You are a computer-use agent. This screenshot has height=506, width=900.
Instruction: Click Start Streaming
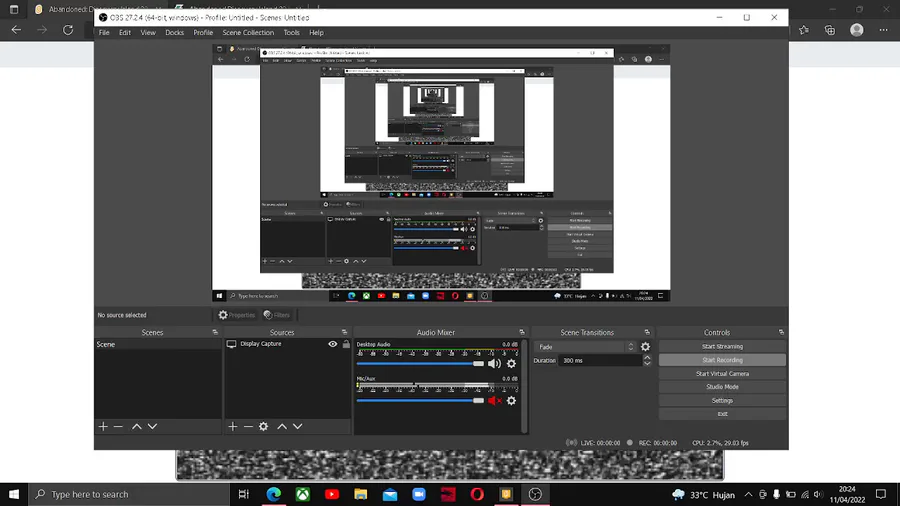click(x=722, y=347)
